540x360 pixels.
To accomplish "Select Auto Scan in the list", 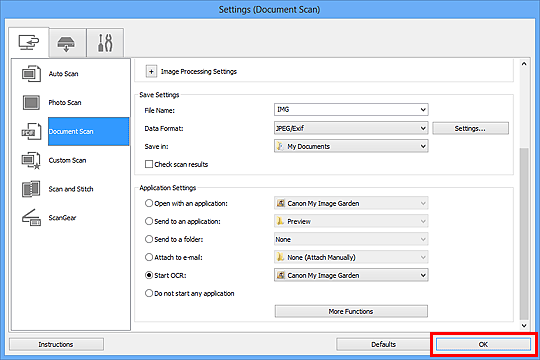I will [x=63, y=74].
